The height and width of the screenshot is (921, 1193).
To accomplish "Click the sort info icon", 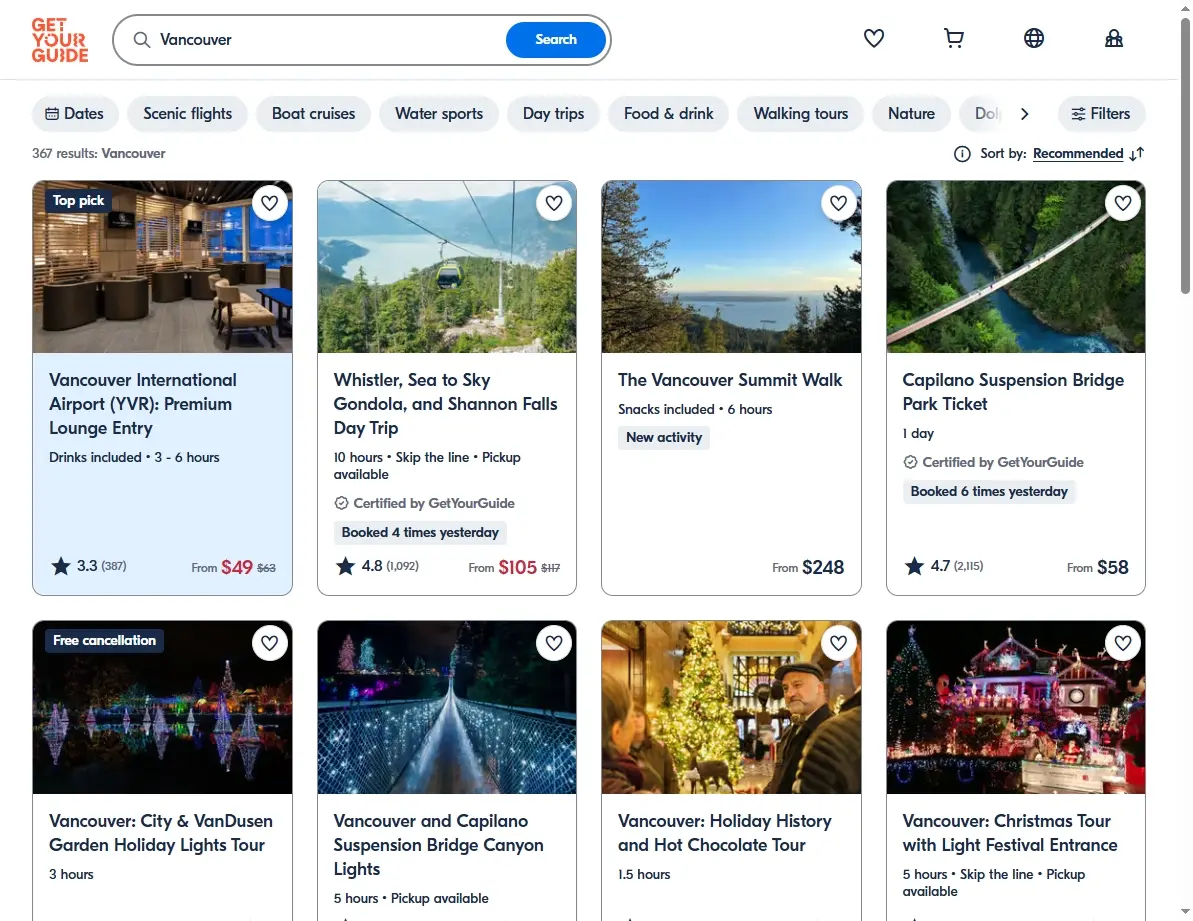I will coord(962,154).
